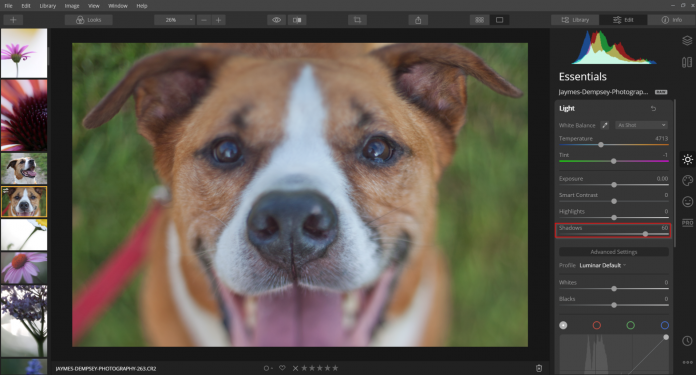Image resolution: width=696 pixels, height=375 pixels.
Task: Select the dog side-profile thumbnail
Action: [x=24, y=168]
